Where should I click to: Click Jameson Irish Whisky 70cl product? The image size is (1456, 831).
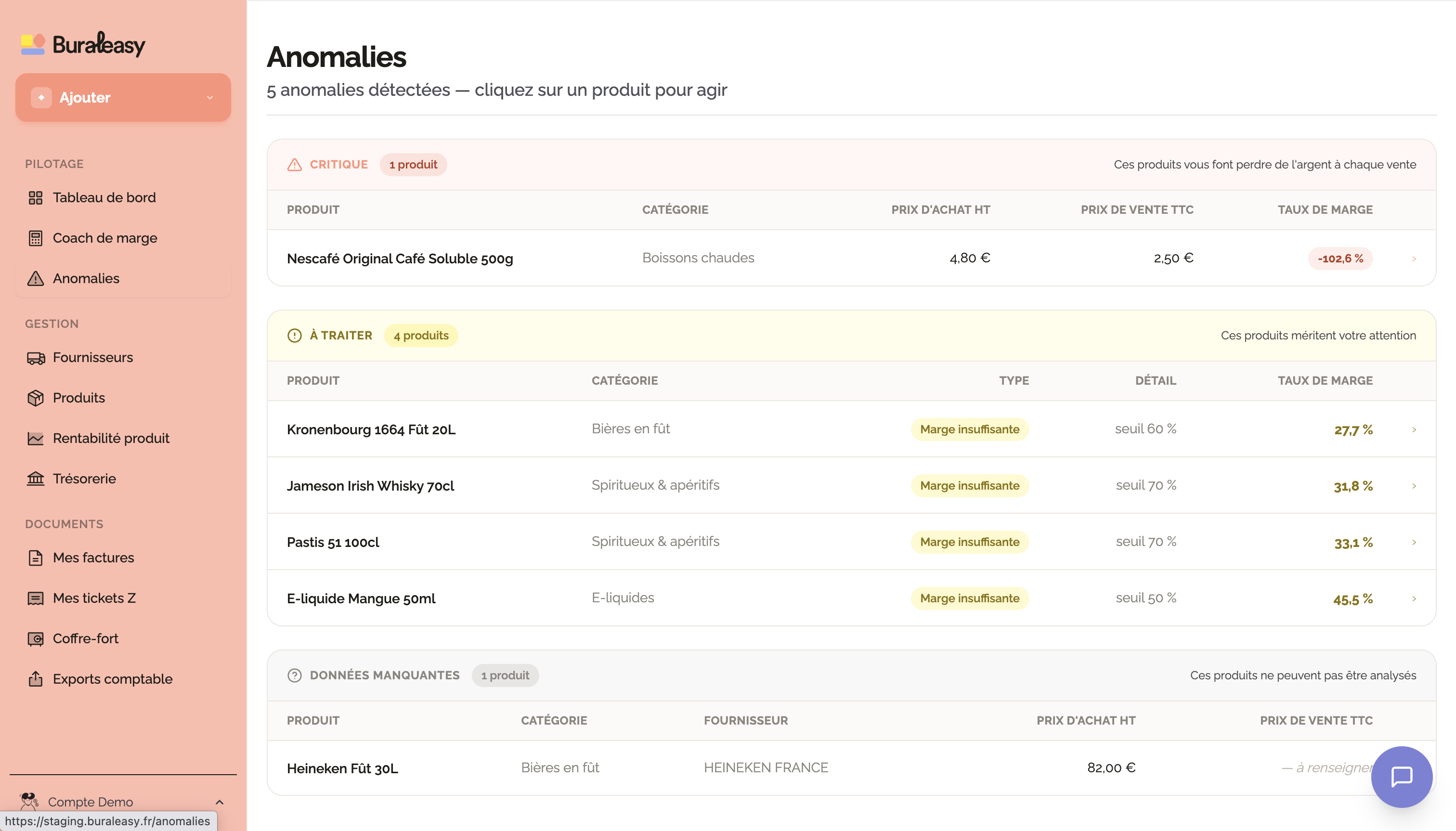coord(370,486)
